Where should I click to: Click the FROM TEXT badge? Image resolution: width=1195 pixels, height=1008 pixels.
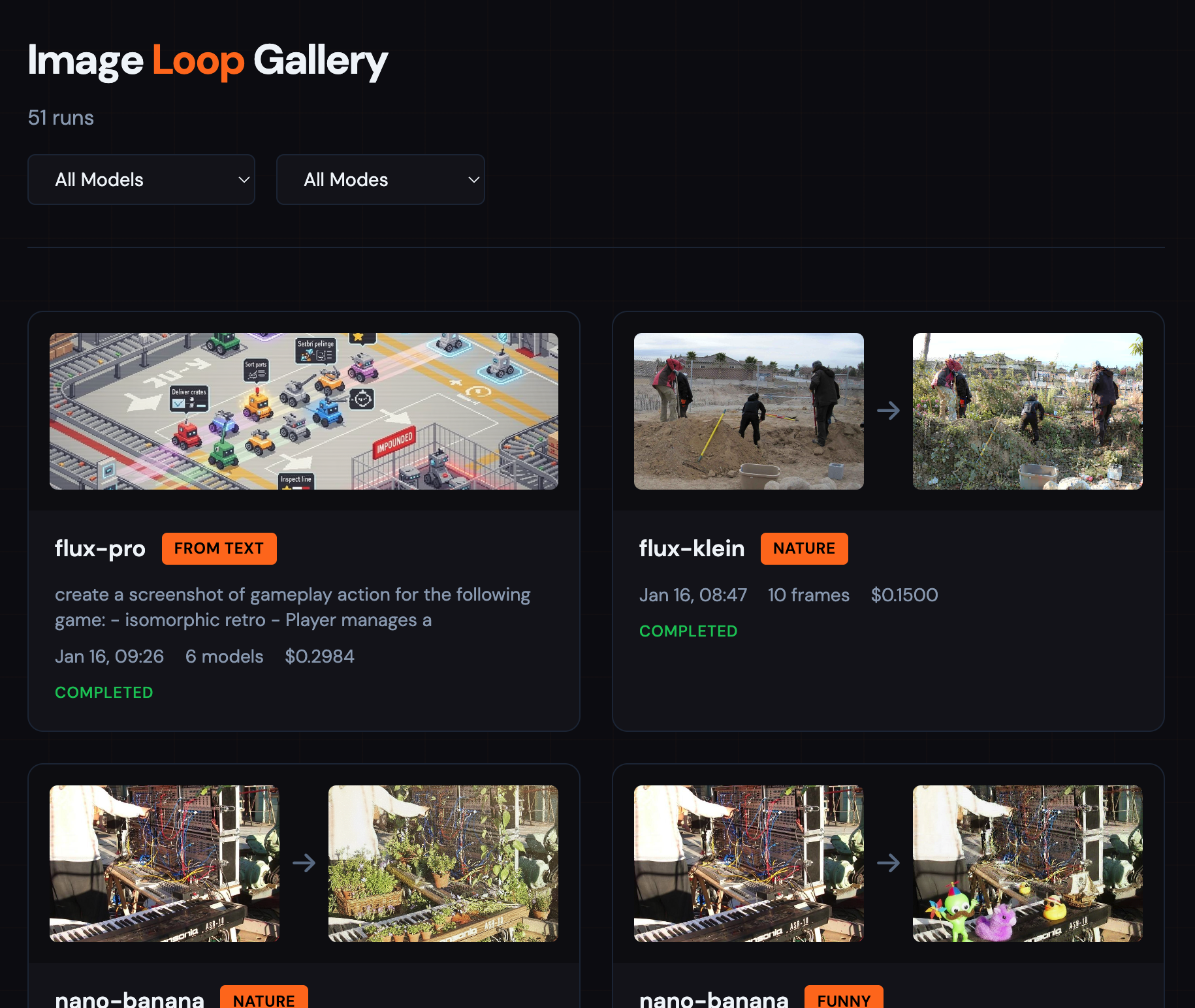tap(219, 548)
